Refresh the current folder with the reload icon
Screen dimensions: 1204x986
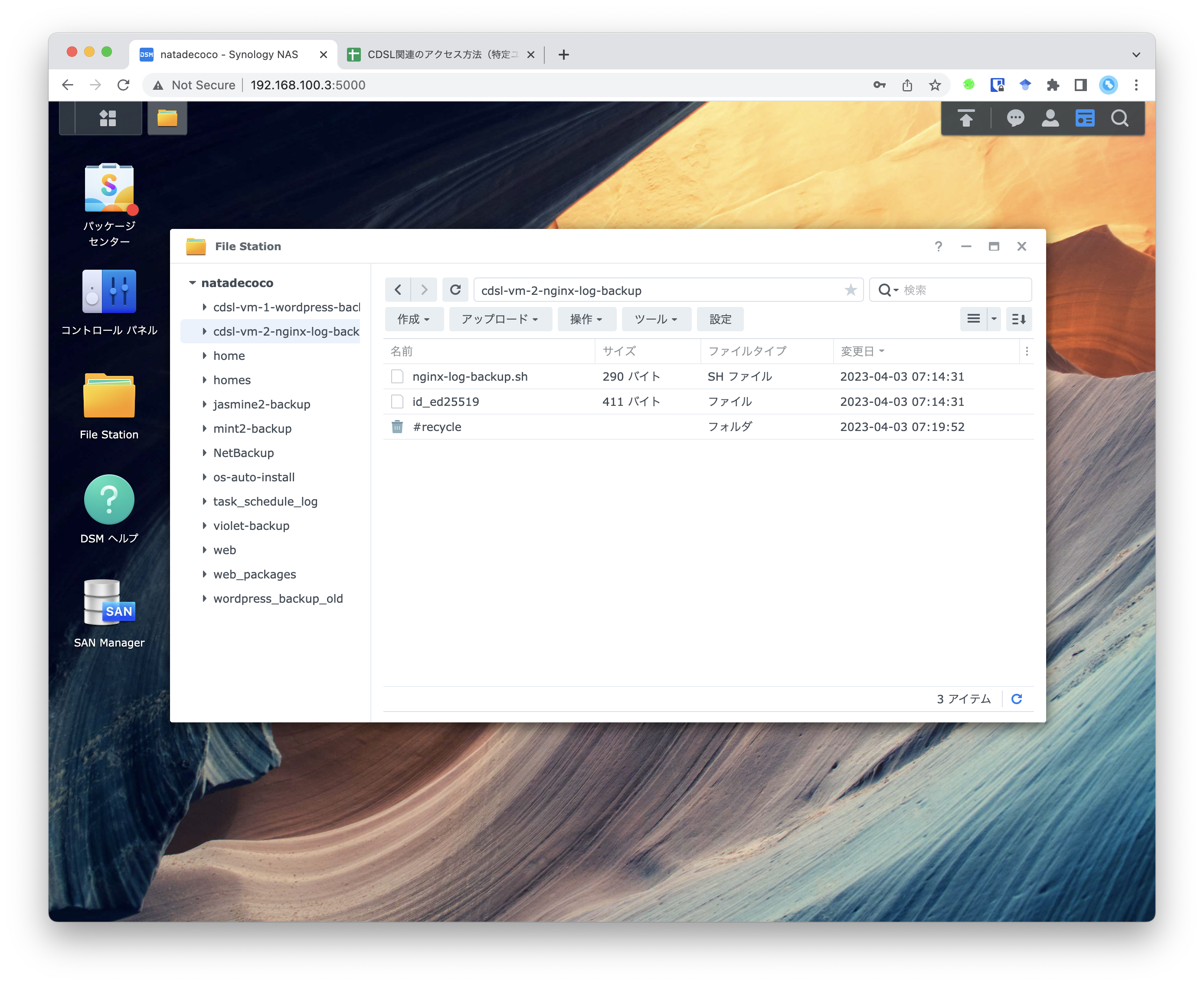pyautogui.click(x=455, y=290)
